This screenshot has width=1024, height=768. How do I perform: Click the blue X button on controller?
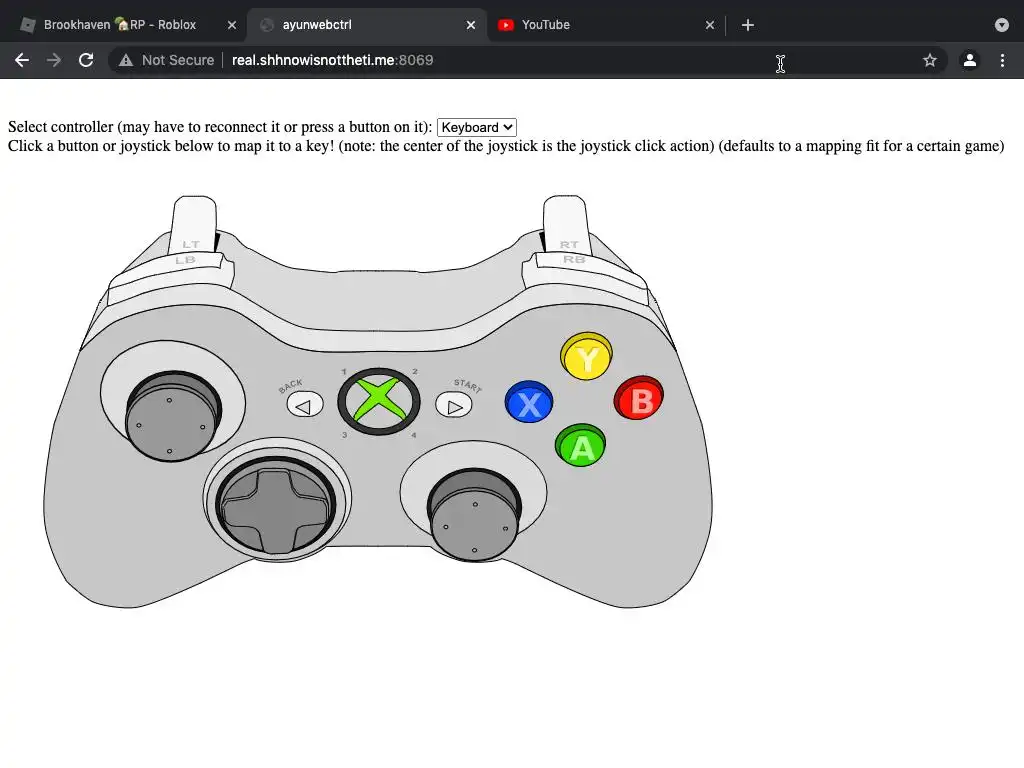tap(529, 402)
